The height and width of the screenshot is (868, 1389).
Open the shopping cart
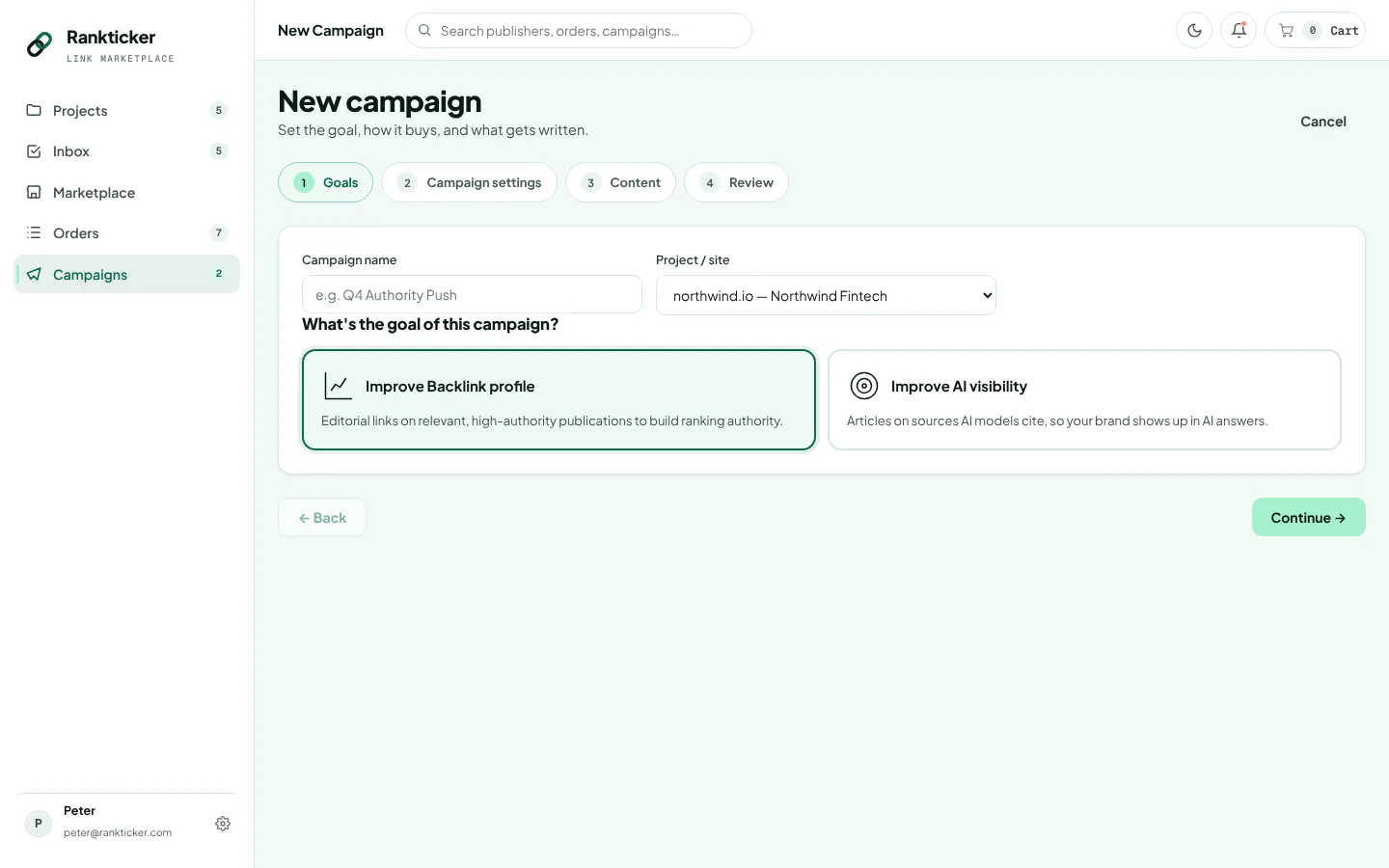[1315, 30]
